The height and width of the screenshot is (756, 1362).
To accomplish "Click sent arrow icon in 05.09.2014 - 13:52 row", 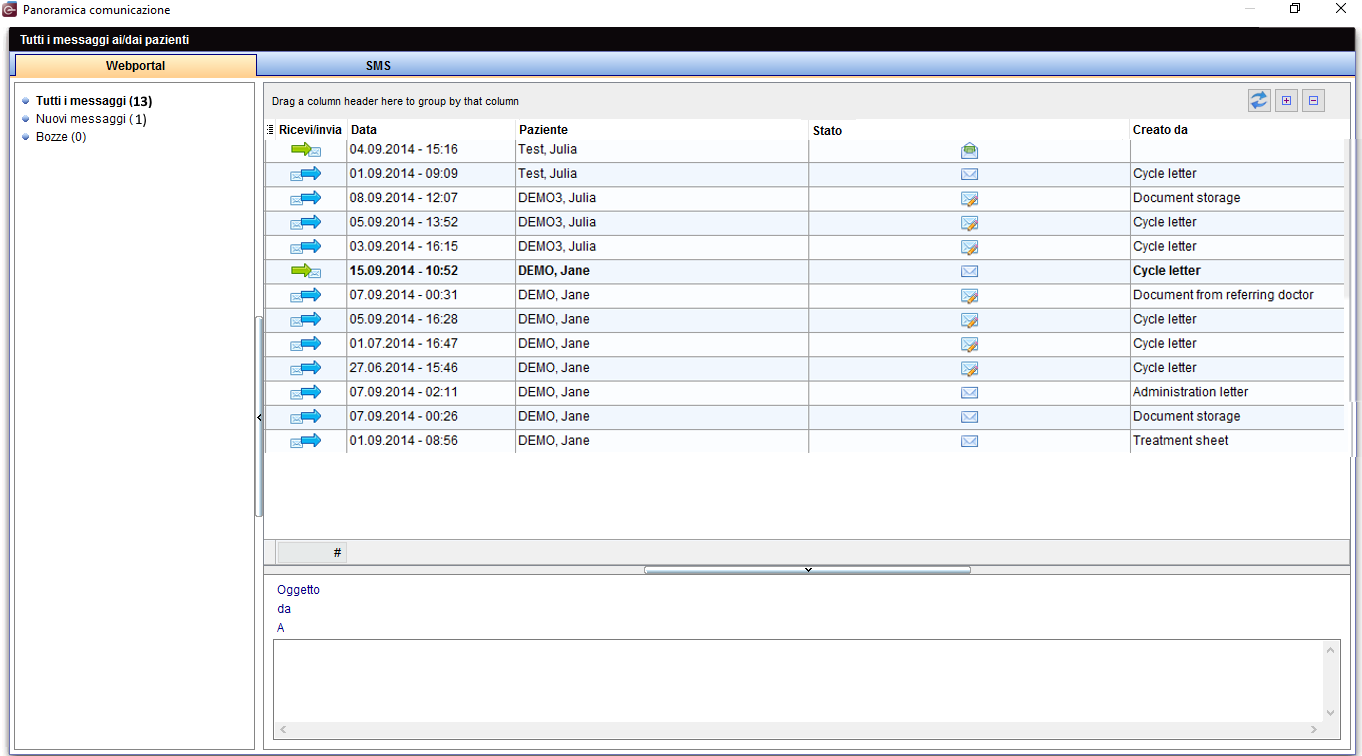I will pos(306,222).
